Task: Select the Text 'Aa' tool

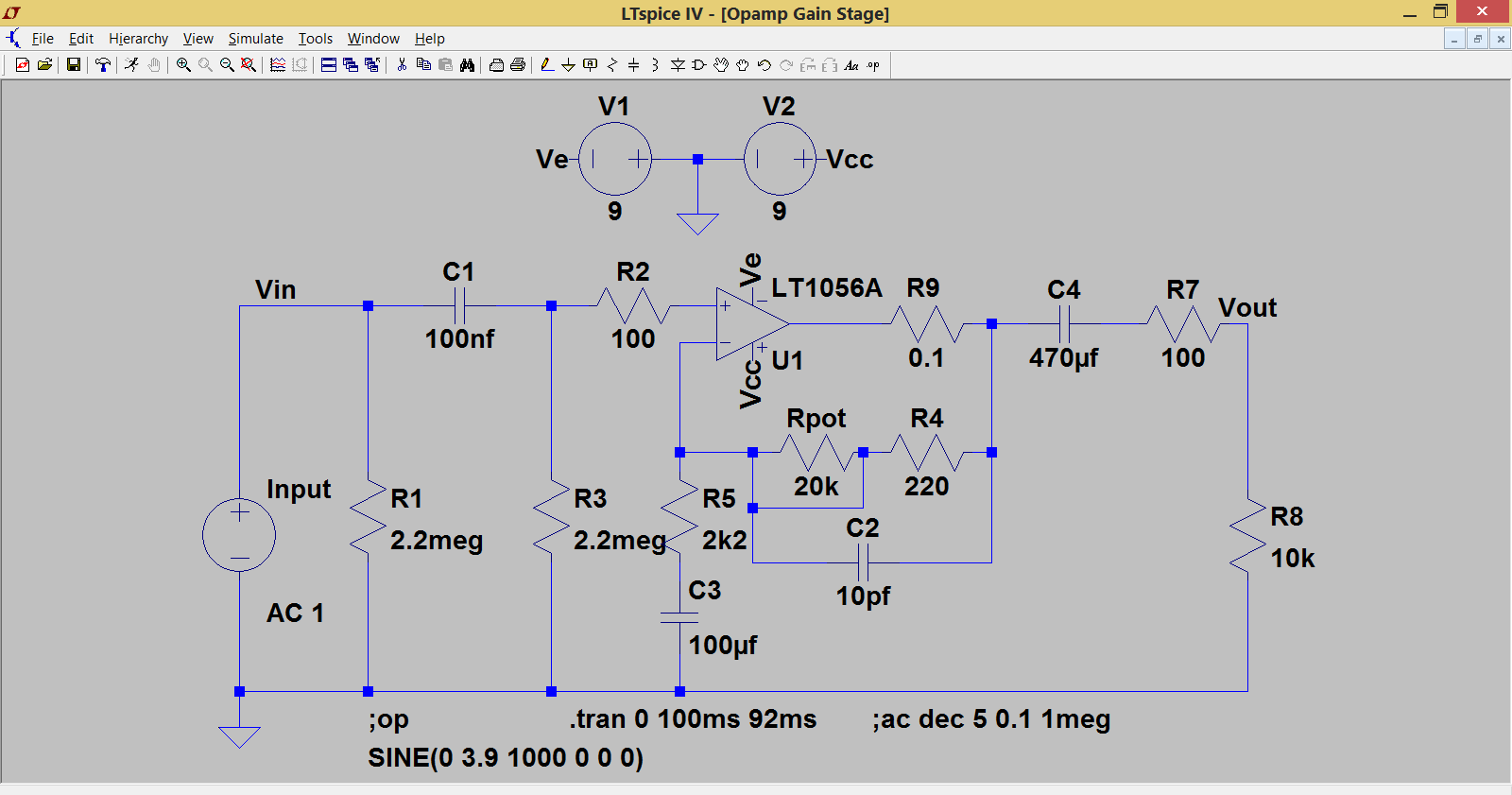Action: pos(851,65)
